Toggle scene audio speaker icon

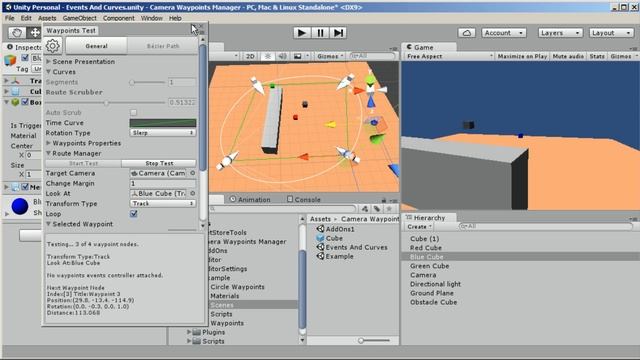coord(282,56)
